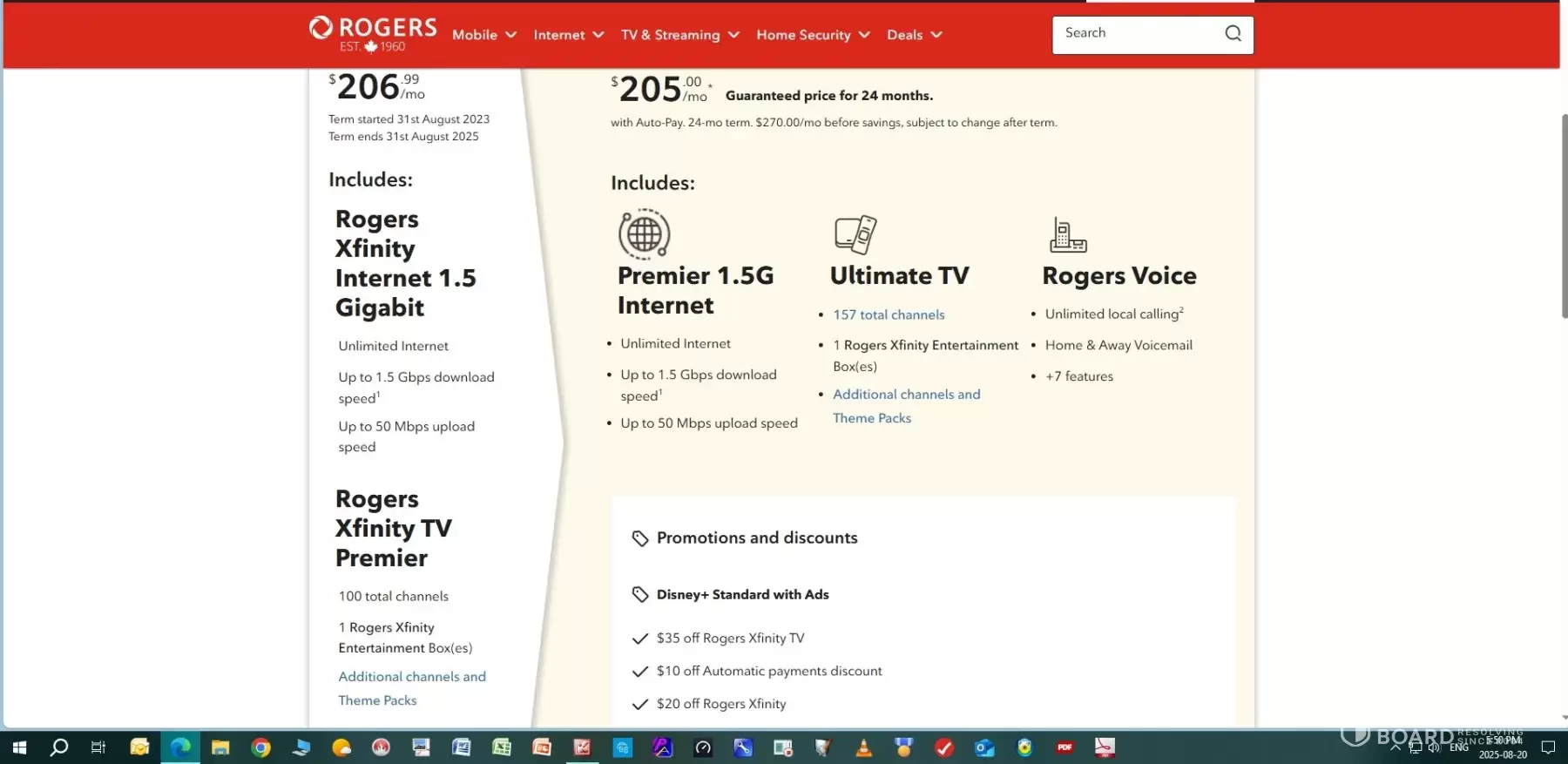Open current plan's Additional channels link
1568x764 pixels.
click(x=412, y=677)
